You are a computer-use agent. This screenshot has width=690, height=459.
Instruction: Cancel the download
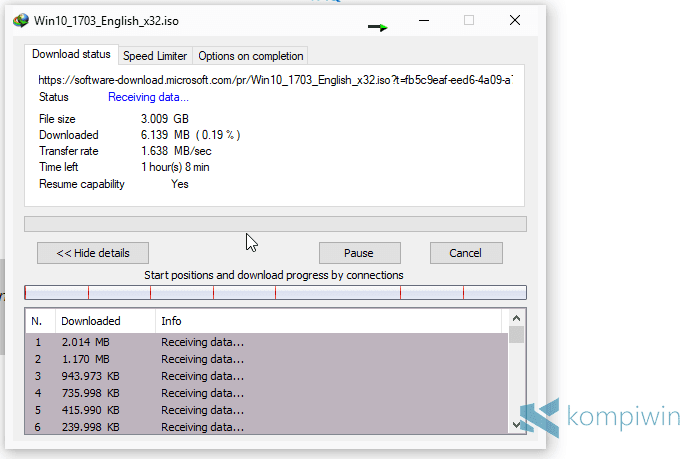click(x=466, y=253)
